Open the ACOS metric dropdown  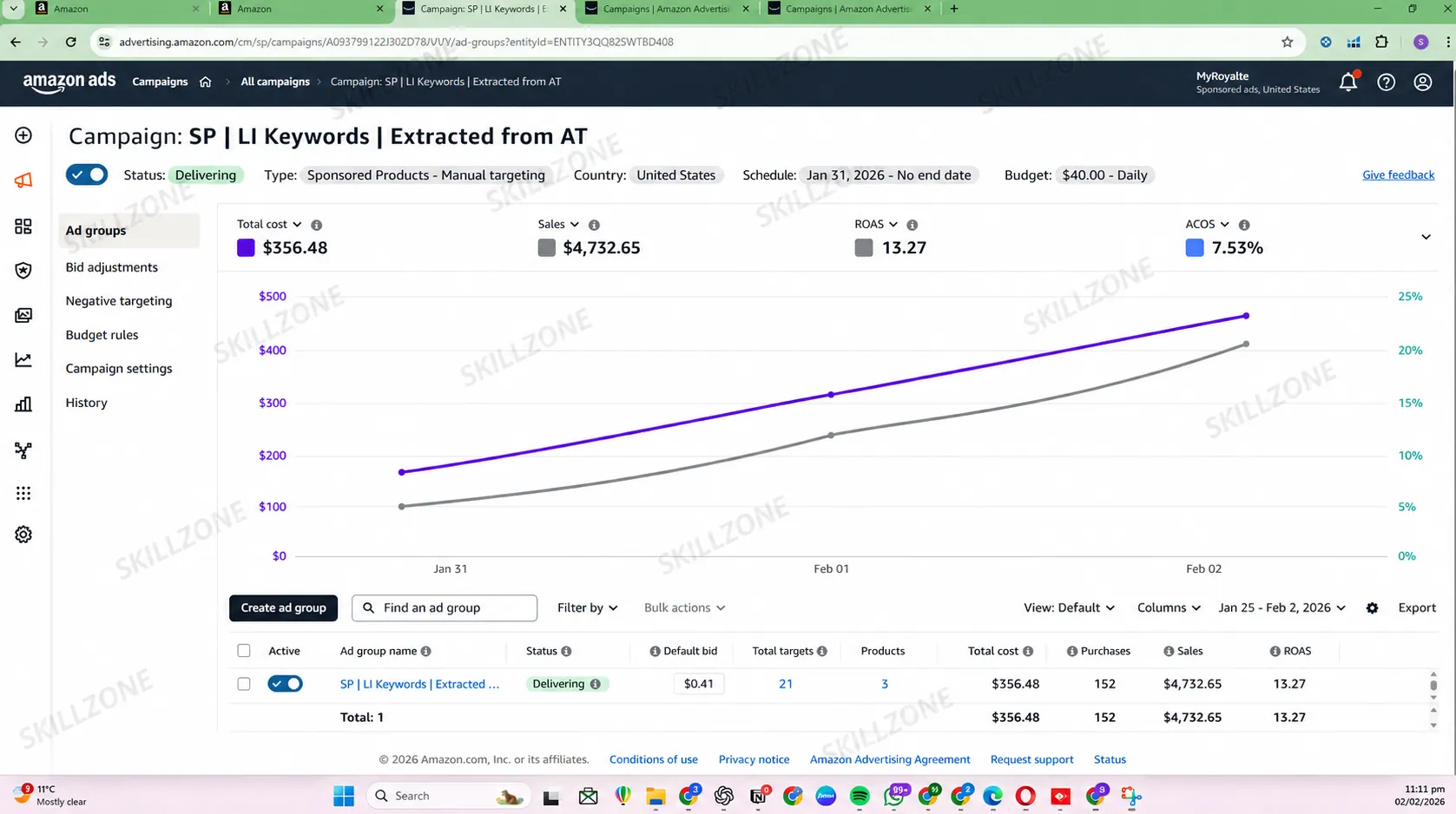pyautogui.click(x=1208, y=224)
